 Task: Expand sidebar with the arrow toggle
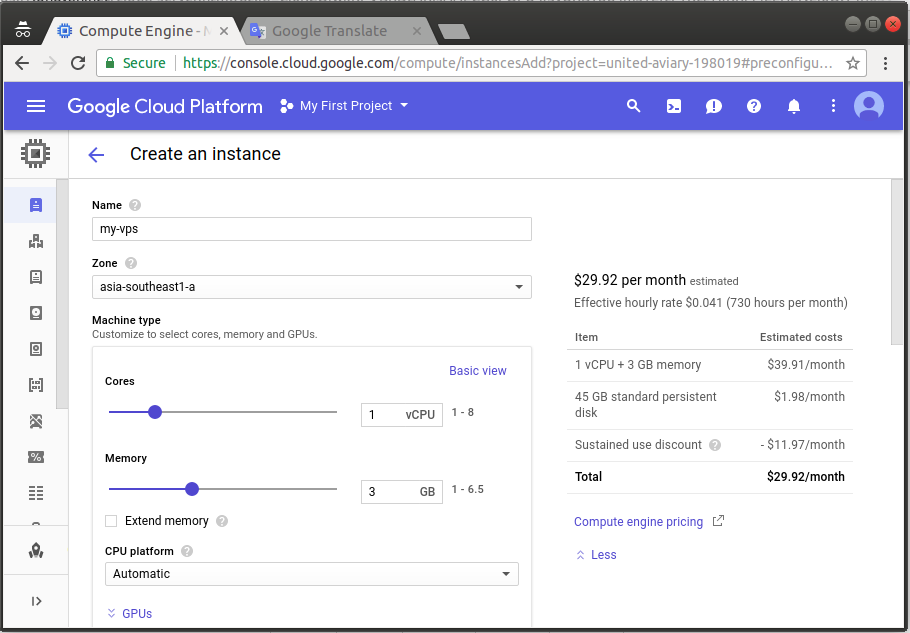(36, 601)
